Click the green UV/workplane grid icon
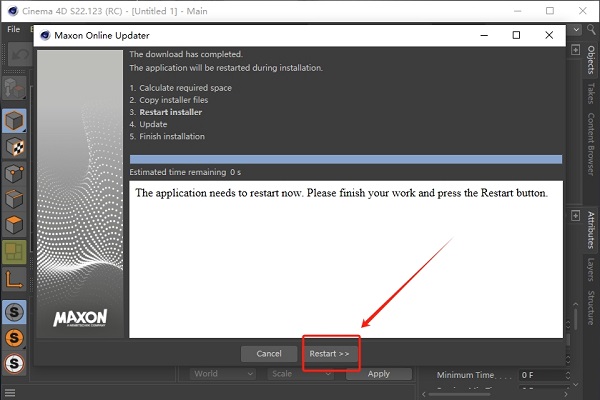 pyautogui.click(x=14, y=252)
